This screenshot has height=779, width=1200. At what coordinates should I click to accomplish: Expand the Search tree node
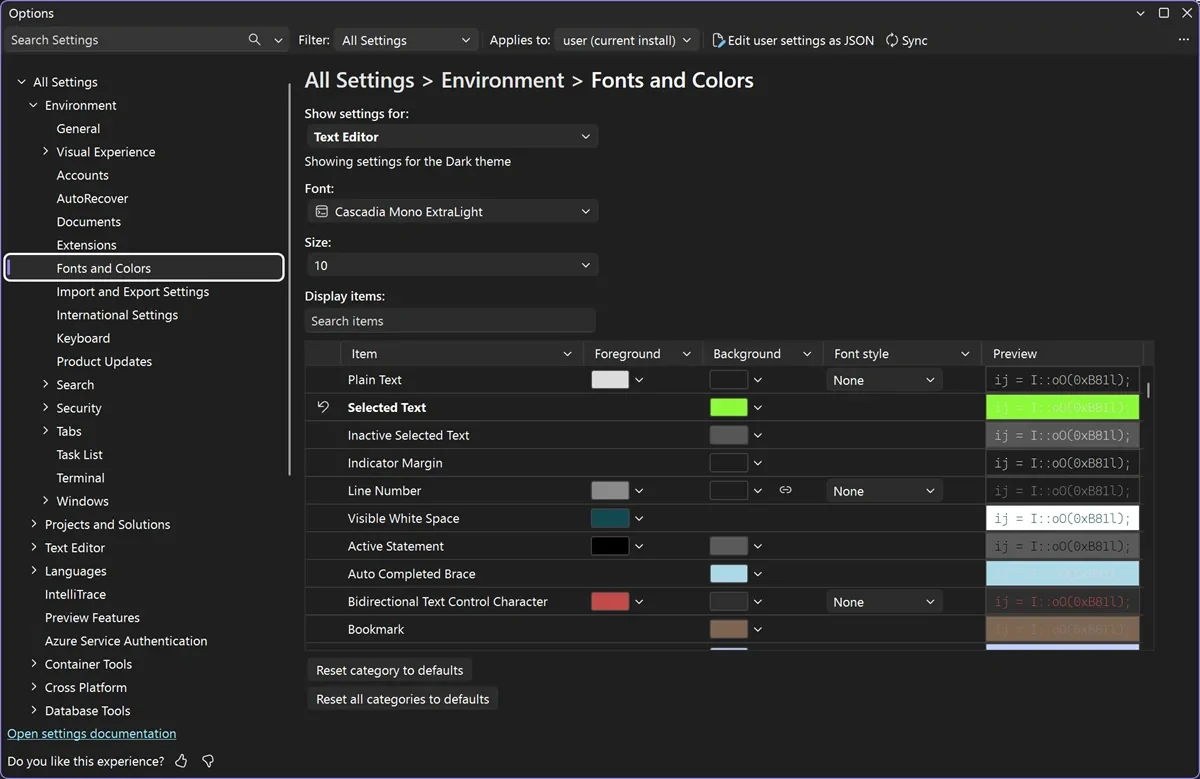46,385
